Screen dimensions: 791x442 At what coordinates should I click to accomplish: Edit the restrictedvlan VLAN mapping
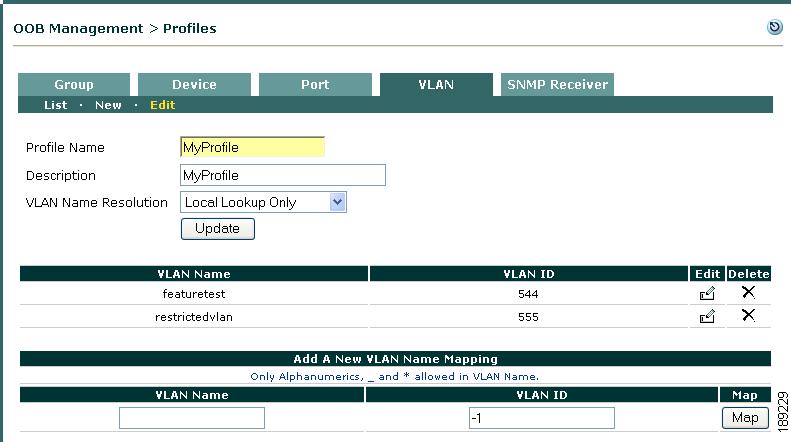[707, 316]
